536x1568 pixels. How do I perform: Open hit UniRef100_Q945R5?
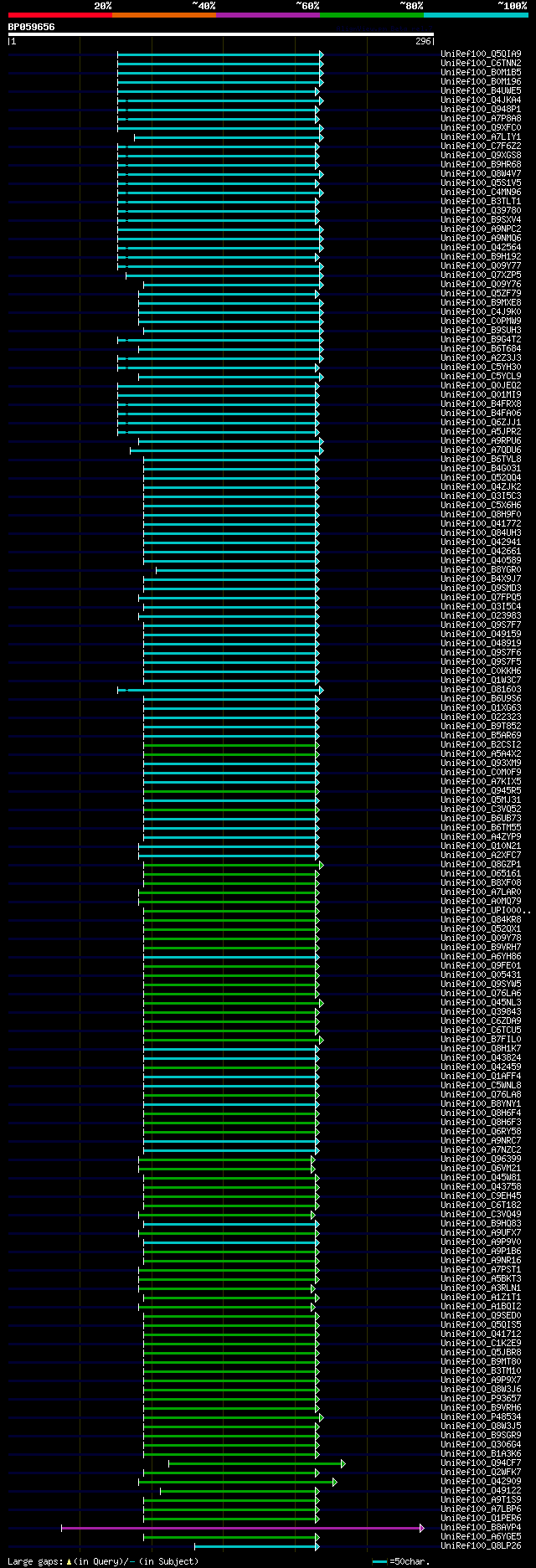pos(481,791)
